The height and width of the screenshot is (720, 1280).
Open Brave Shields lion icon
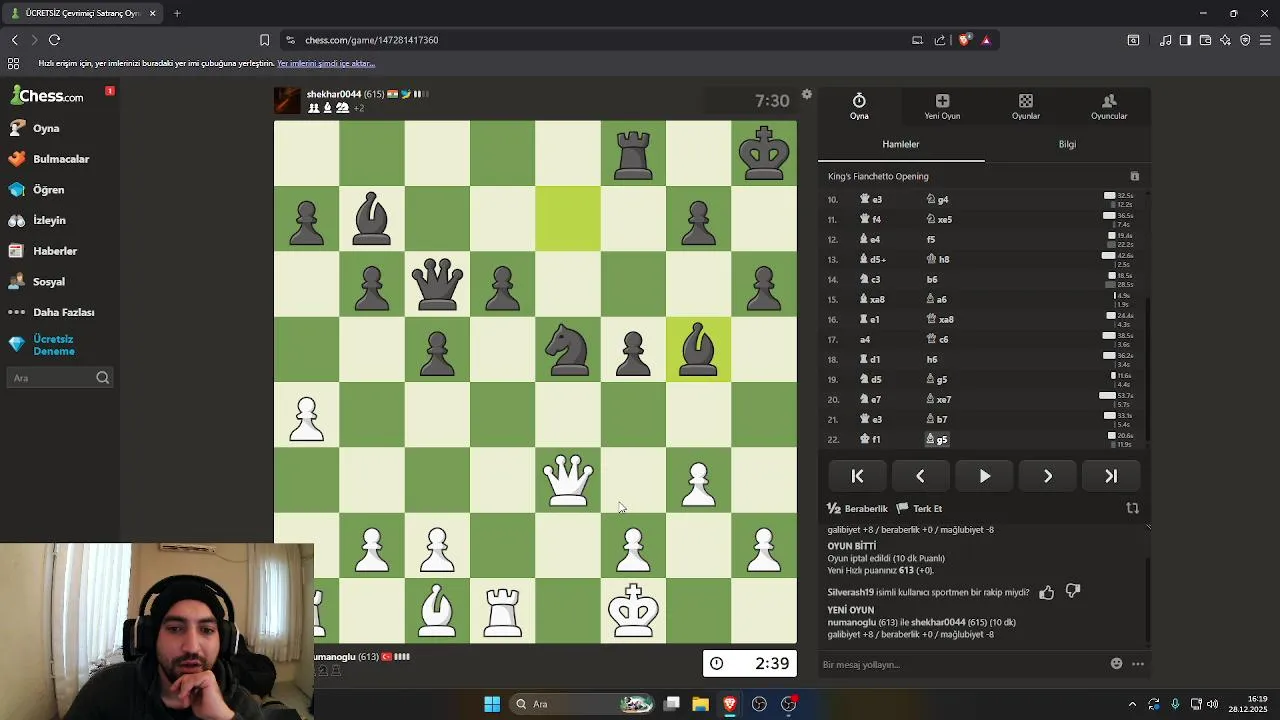point(964,40)
